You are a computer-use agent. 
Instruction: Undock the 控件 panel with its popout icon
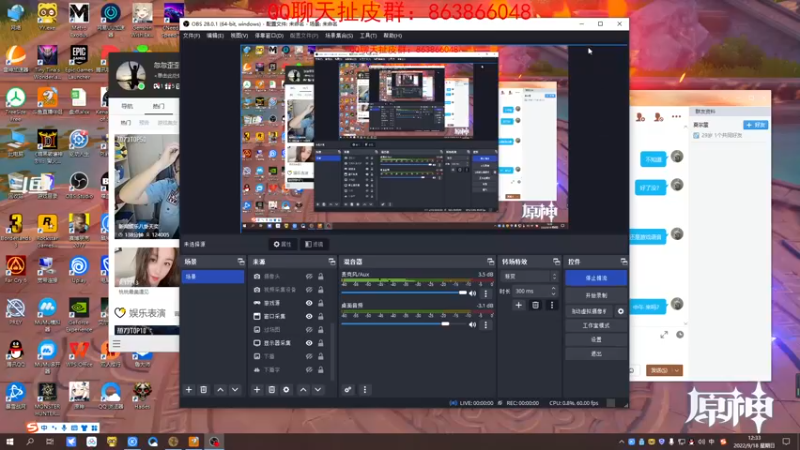[x=623, y=262]
